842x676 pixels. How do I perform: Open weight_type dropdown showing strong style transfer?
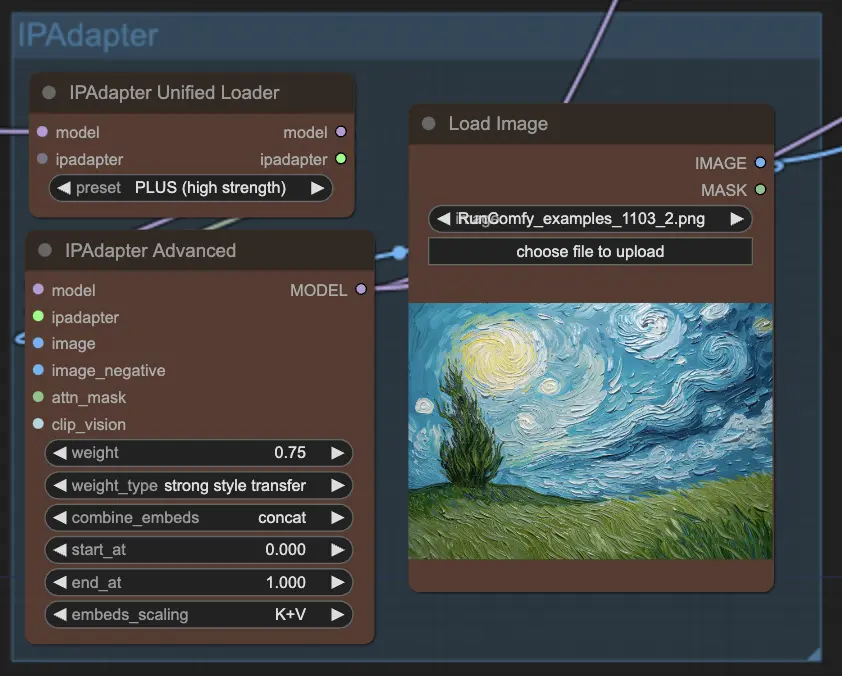point(199,485)
